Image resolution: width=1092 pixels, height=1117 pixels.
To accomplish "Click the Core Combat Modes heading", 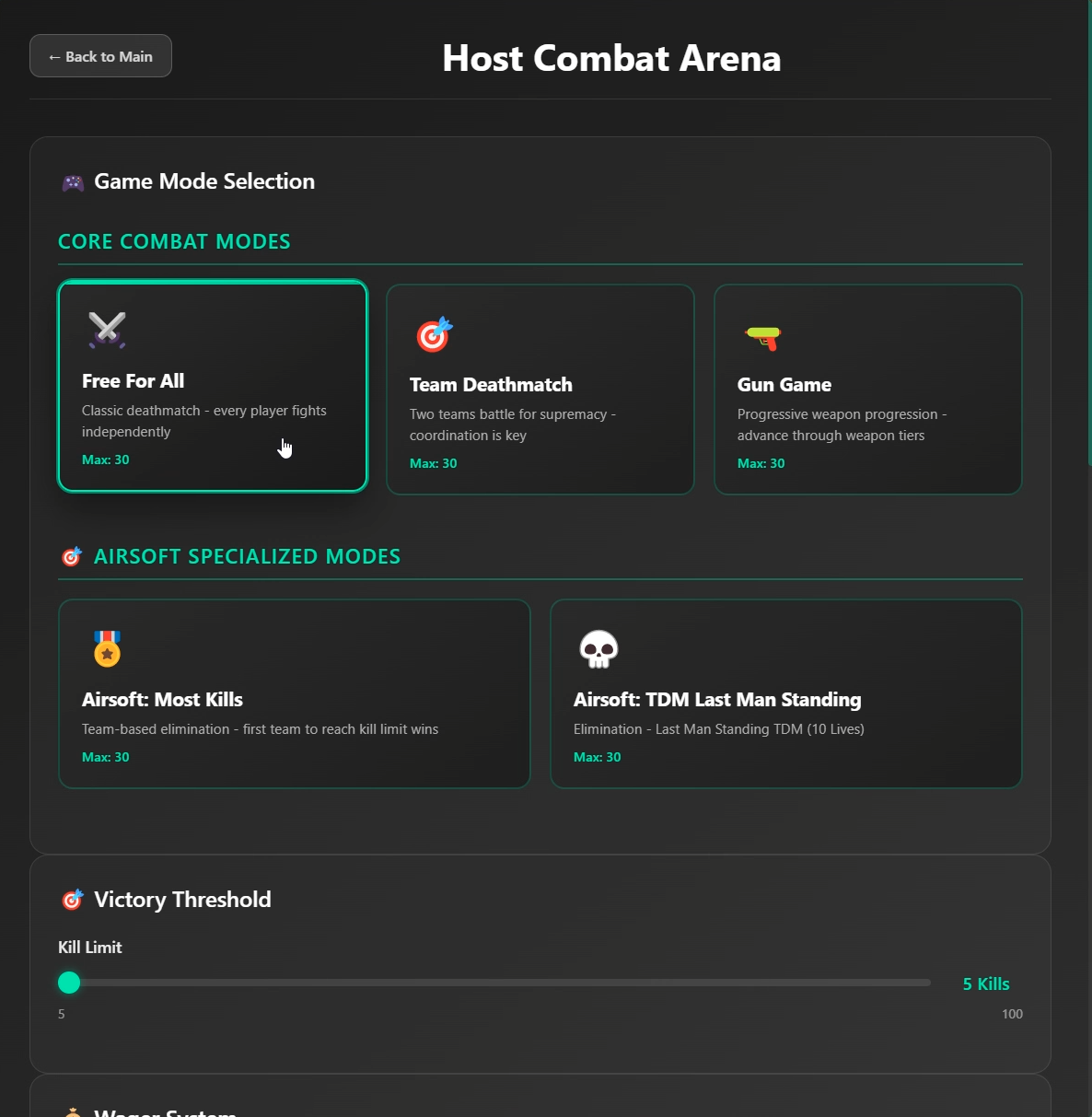I will click(174, 241).
